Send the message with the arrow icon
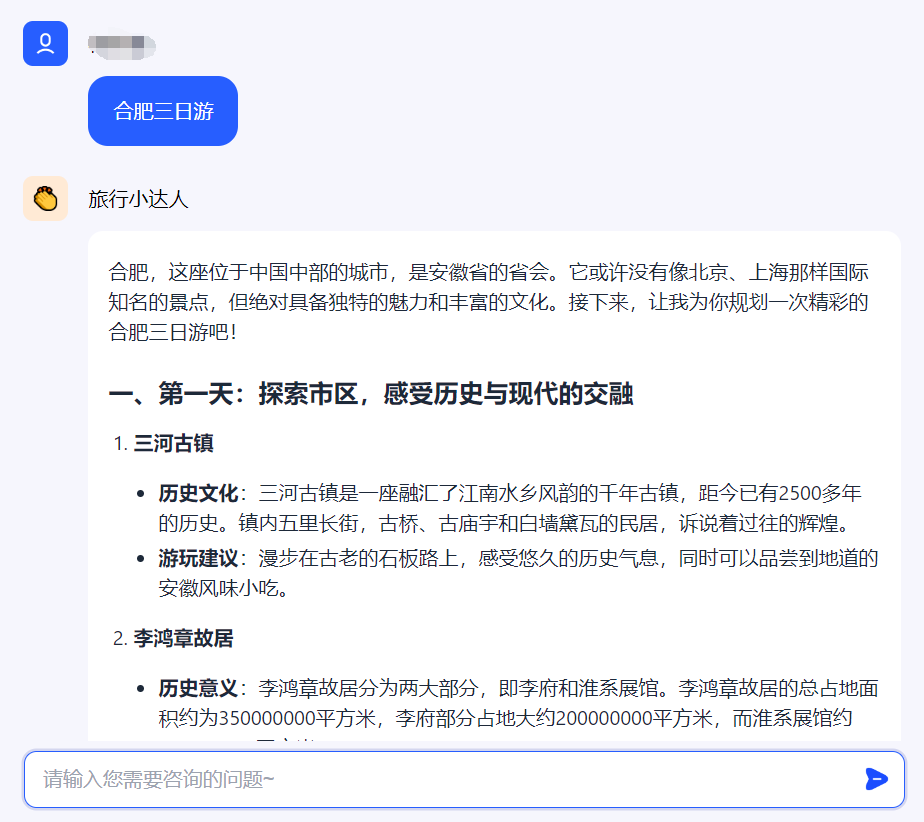Screen dimensions: 924x822 (876, 779)
